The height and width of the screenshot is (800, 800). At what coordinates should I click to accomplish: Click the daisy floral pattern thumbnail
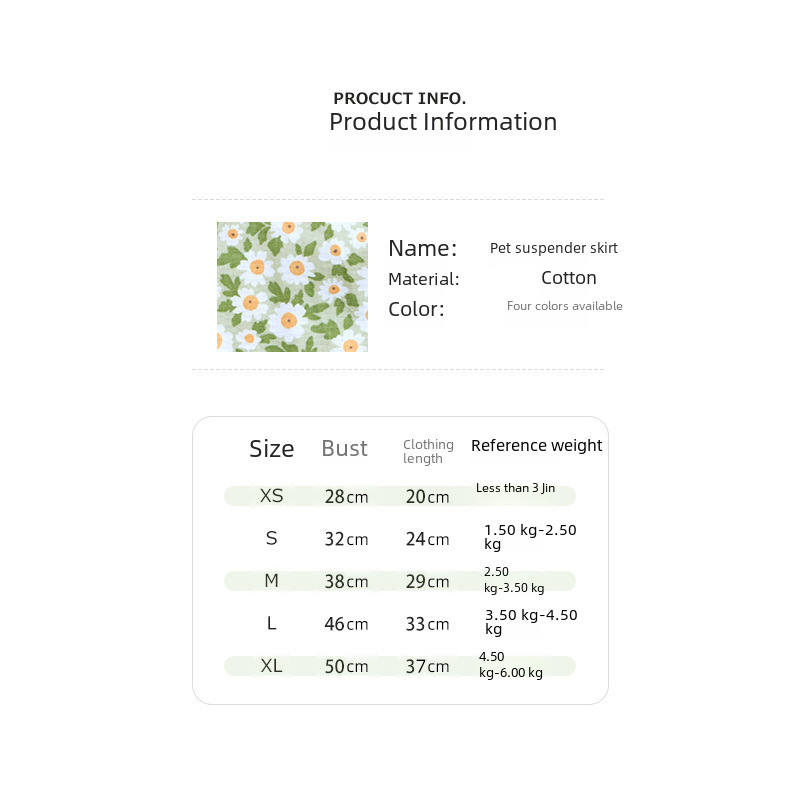click(x=292, y=286)
